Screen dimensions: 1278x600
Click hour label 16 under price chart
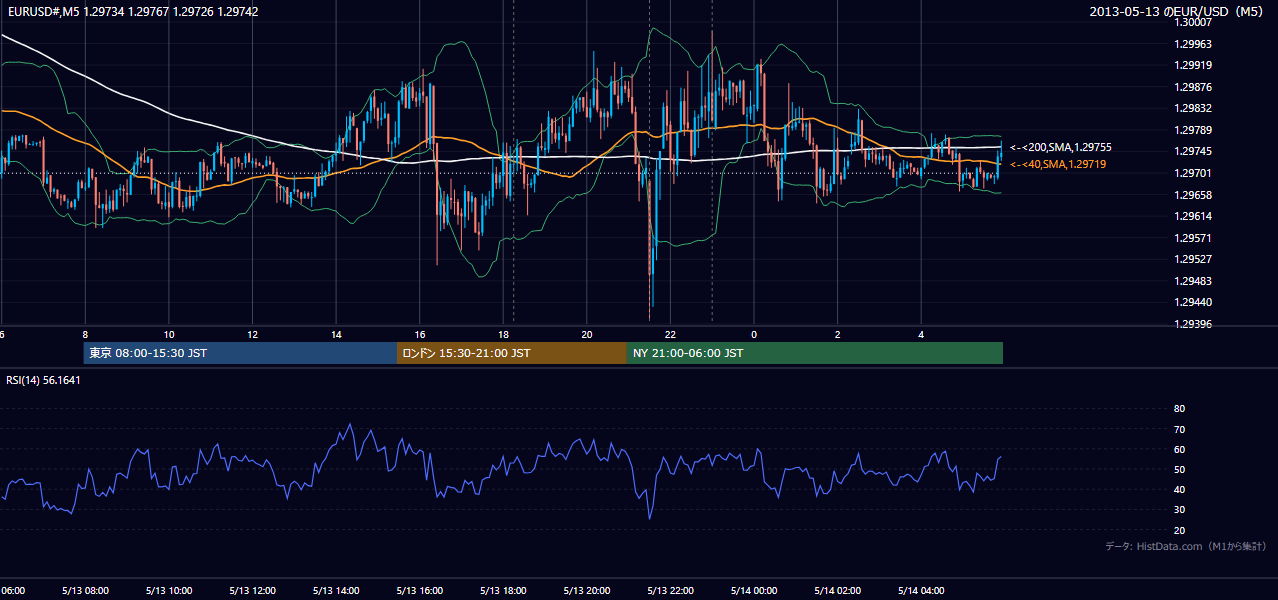point(420,334)
